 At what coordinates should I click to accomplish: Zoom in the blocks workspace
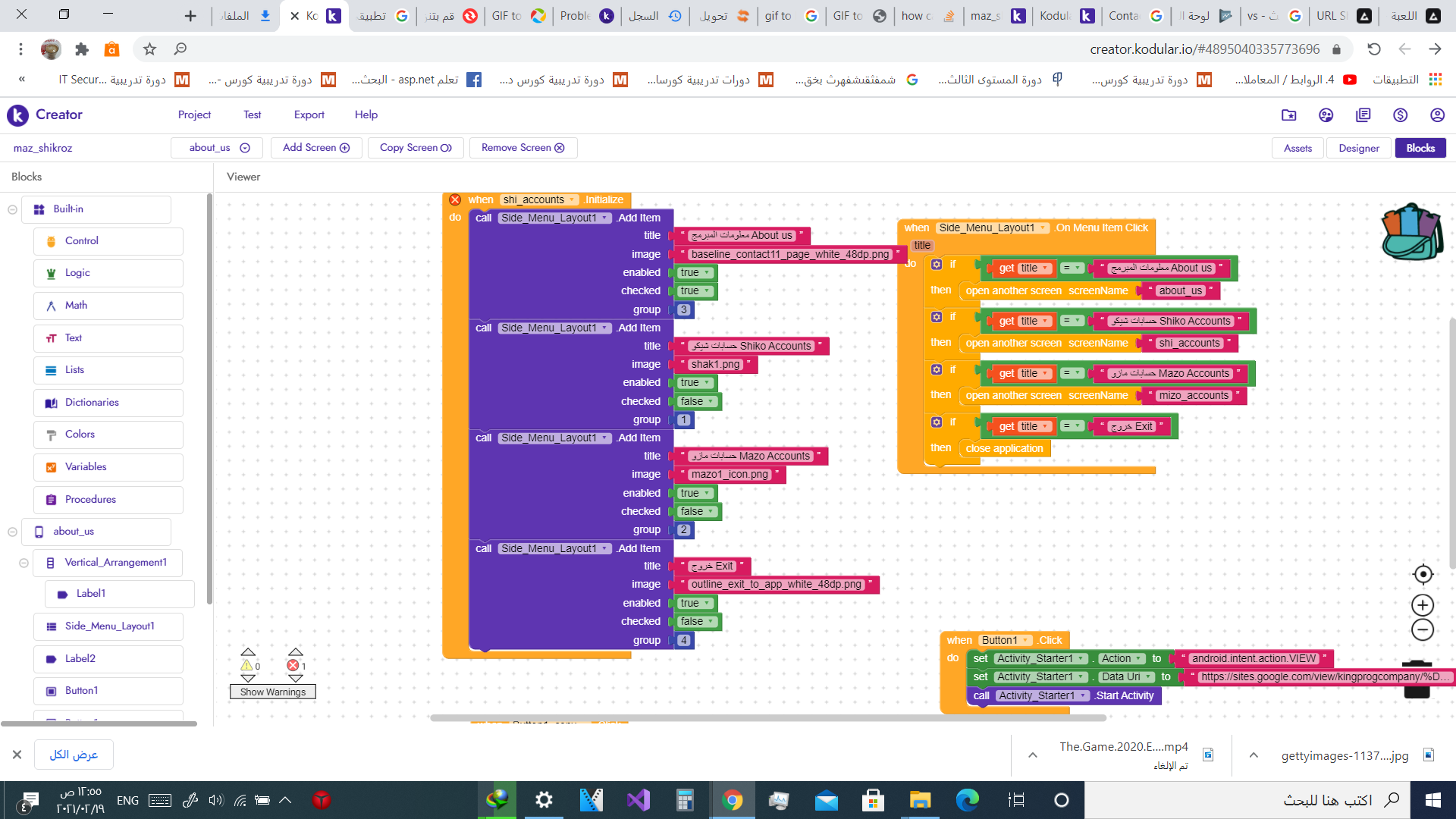click(x=1423, y=605)
